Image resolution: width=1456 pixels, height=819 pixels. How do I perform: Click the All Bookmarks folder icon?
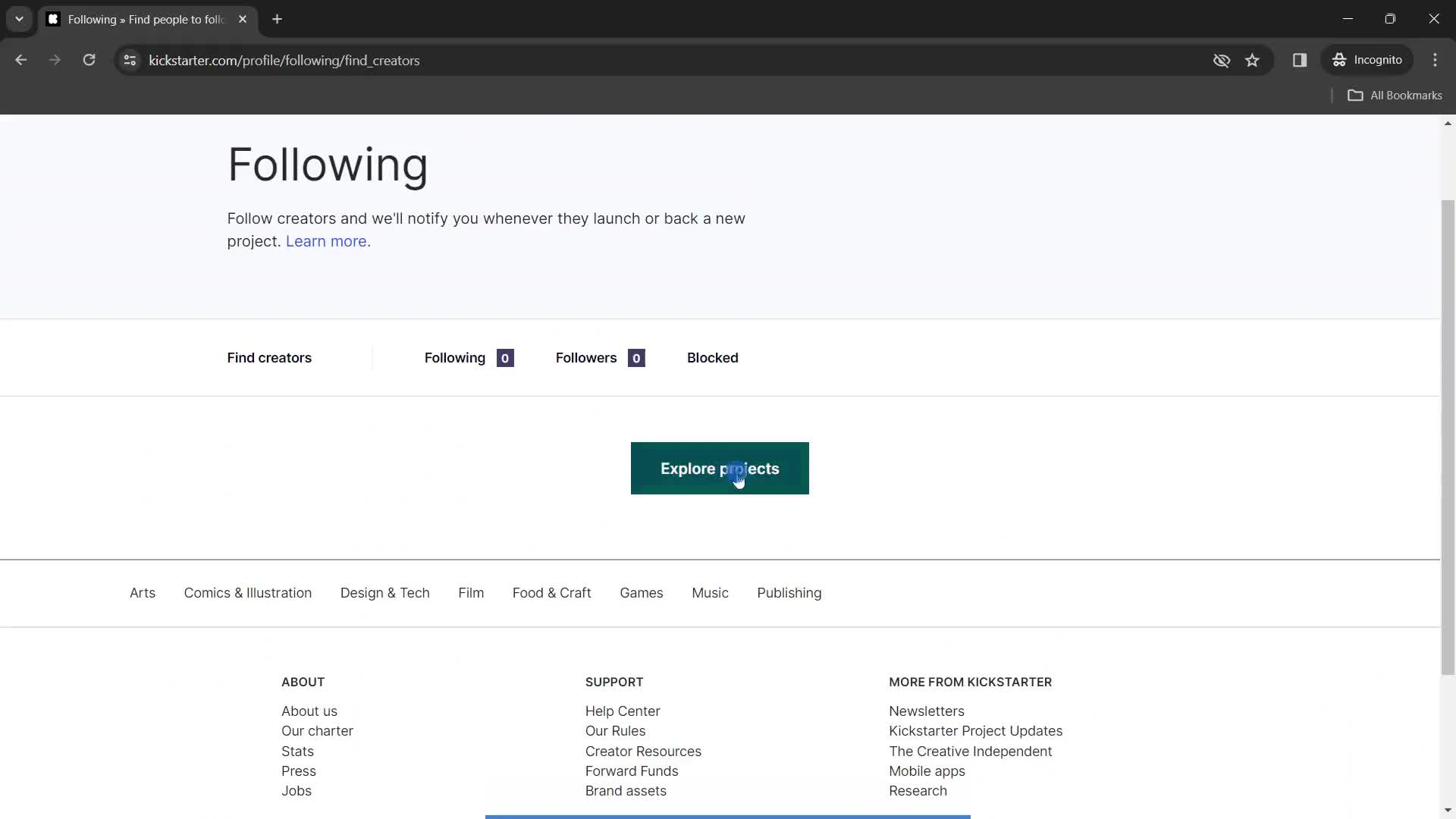(x=1355, y=95)
